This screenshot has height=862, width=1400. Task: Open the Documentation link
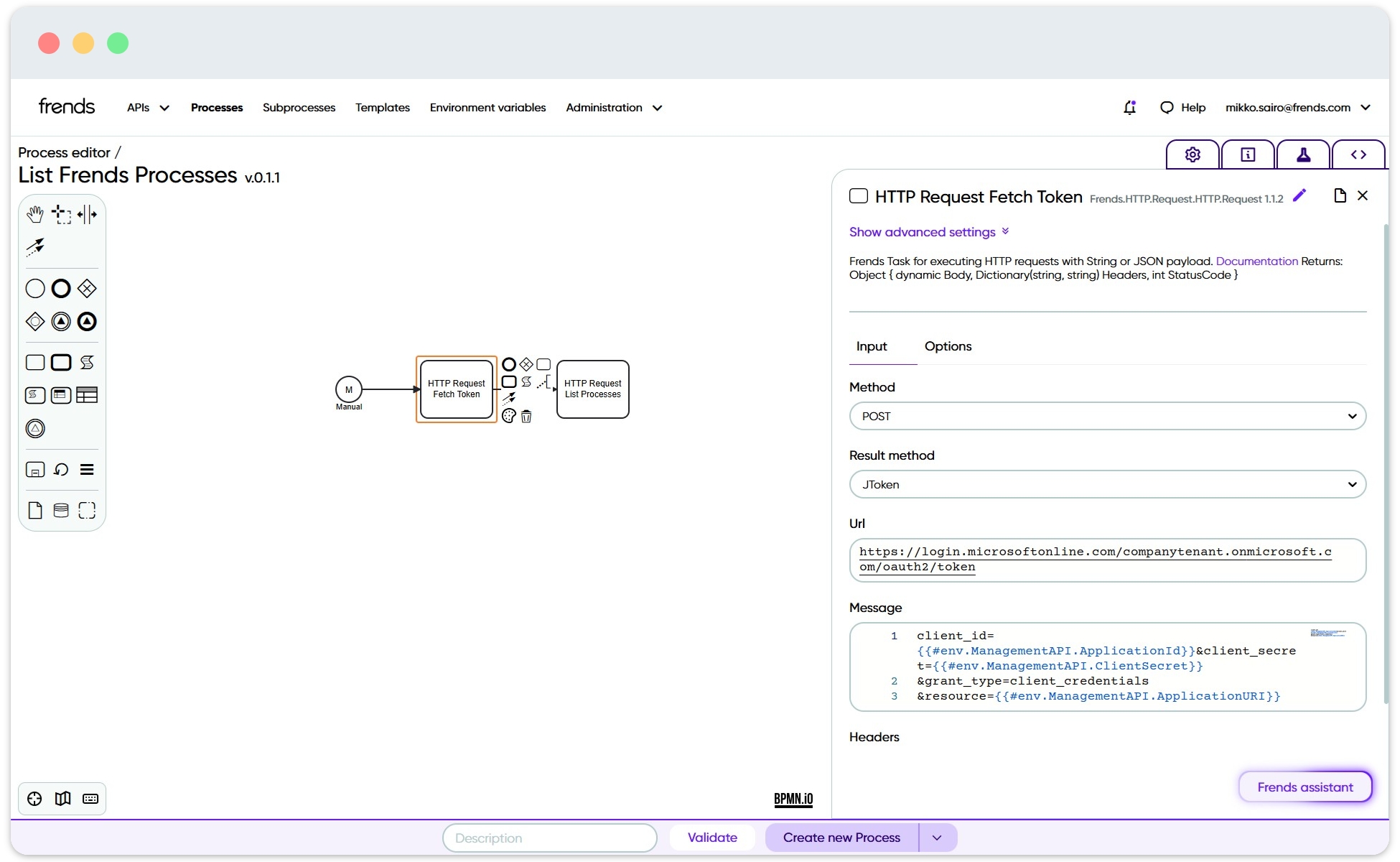click(x=1256, y=261)
